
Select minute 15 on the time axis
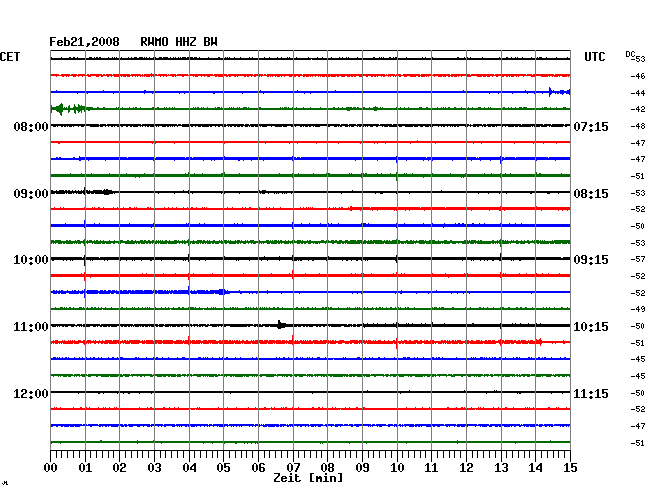pos(570,467)
